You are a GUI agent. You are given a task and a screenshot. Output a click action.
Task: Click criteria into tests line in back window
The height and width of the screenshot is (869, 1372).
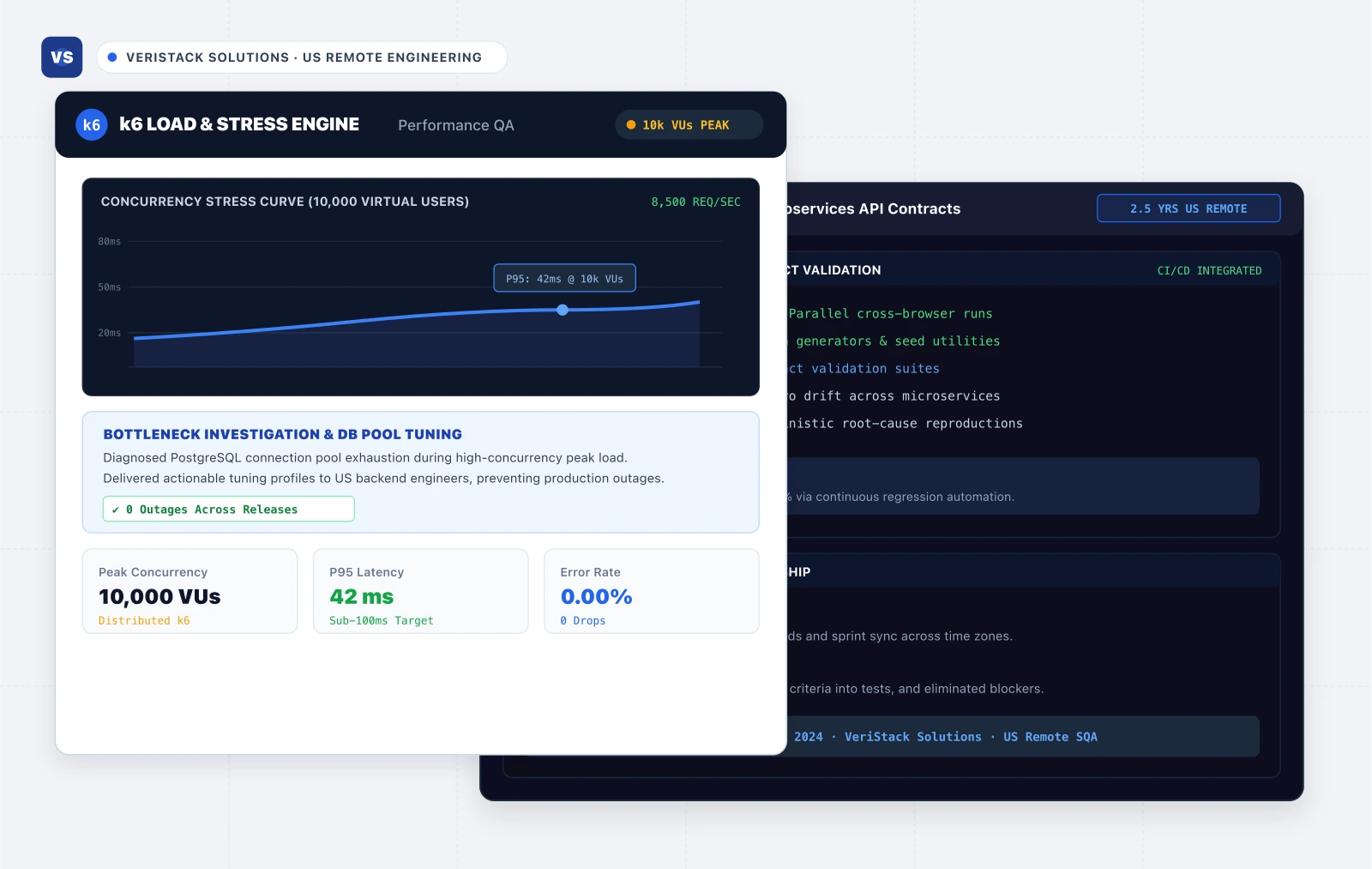(916, 689)
